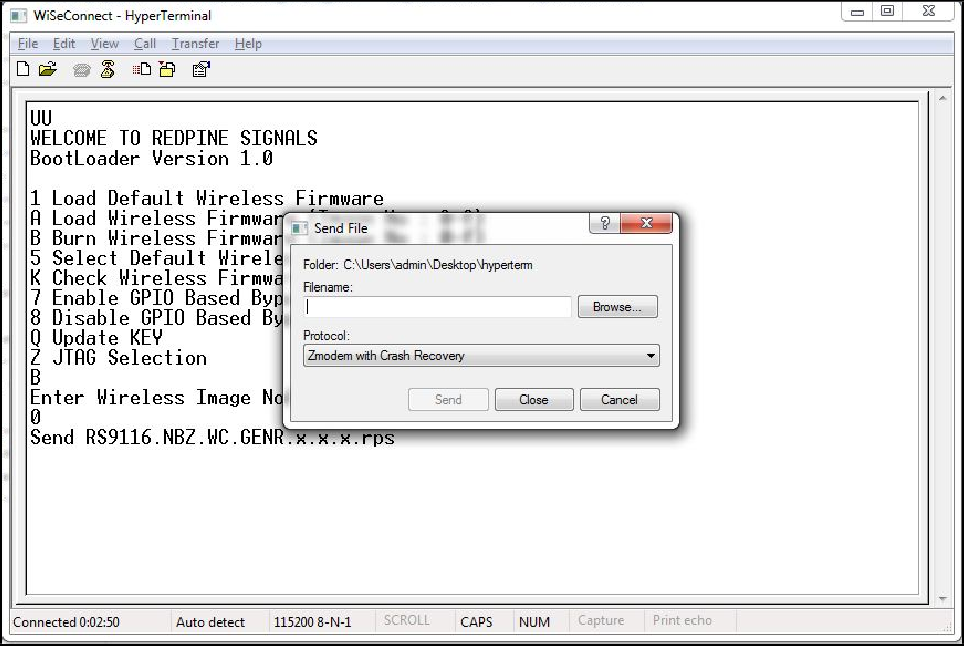
Task: Create a new connection
Action: click(22, 68)
